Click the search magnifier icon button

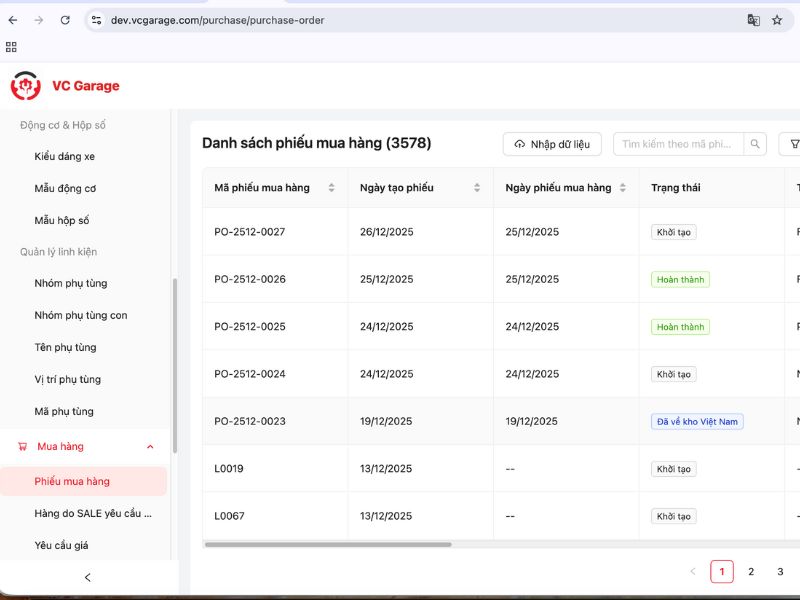(757, 144)
